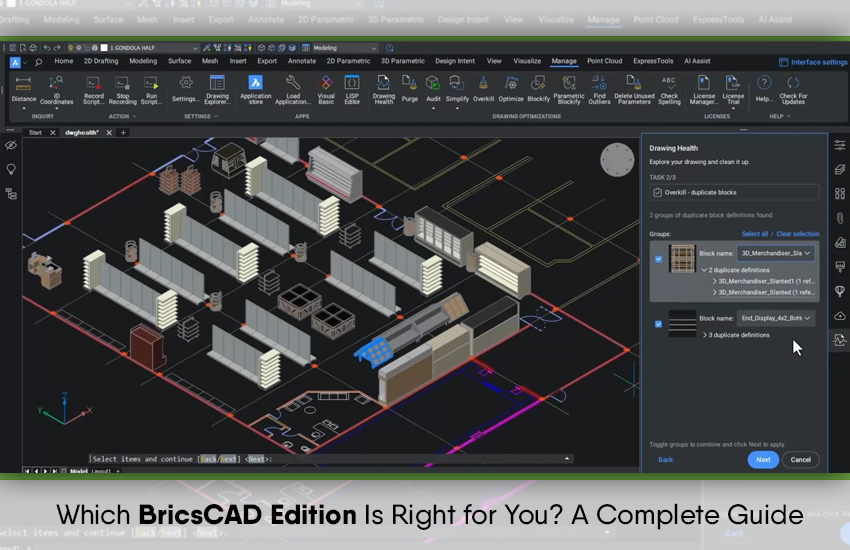
Task: Uncheck the 3D_Merchandiser_Sla group checkbox
Action: coord(658,259)
